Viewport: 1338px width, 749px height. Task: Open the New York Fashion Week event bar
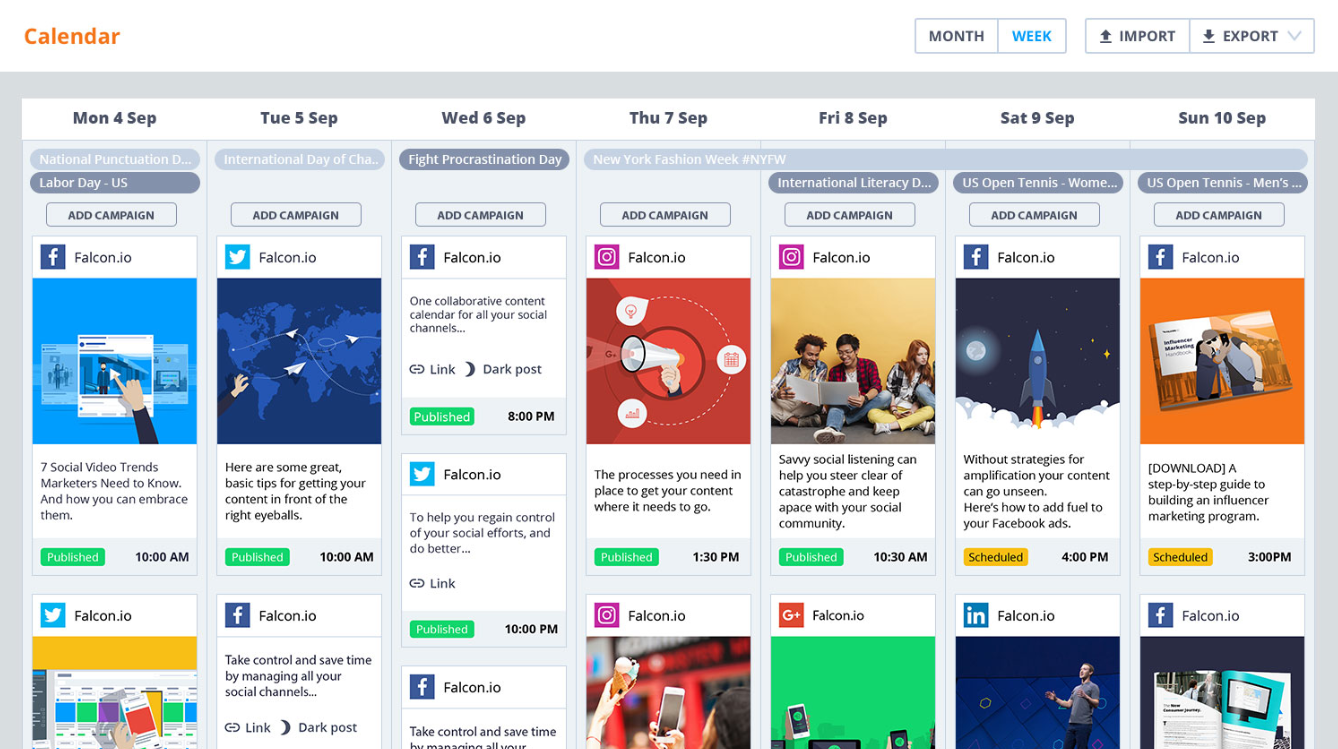[945, 159]
